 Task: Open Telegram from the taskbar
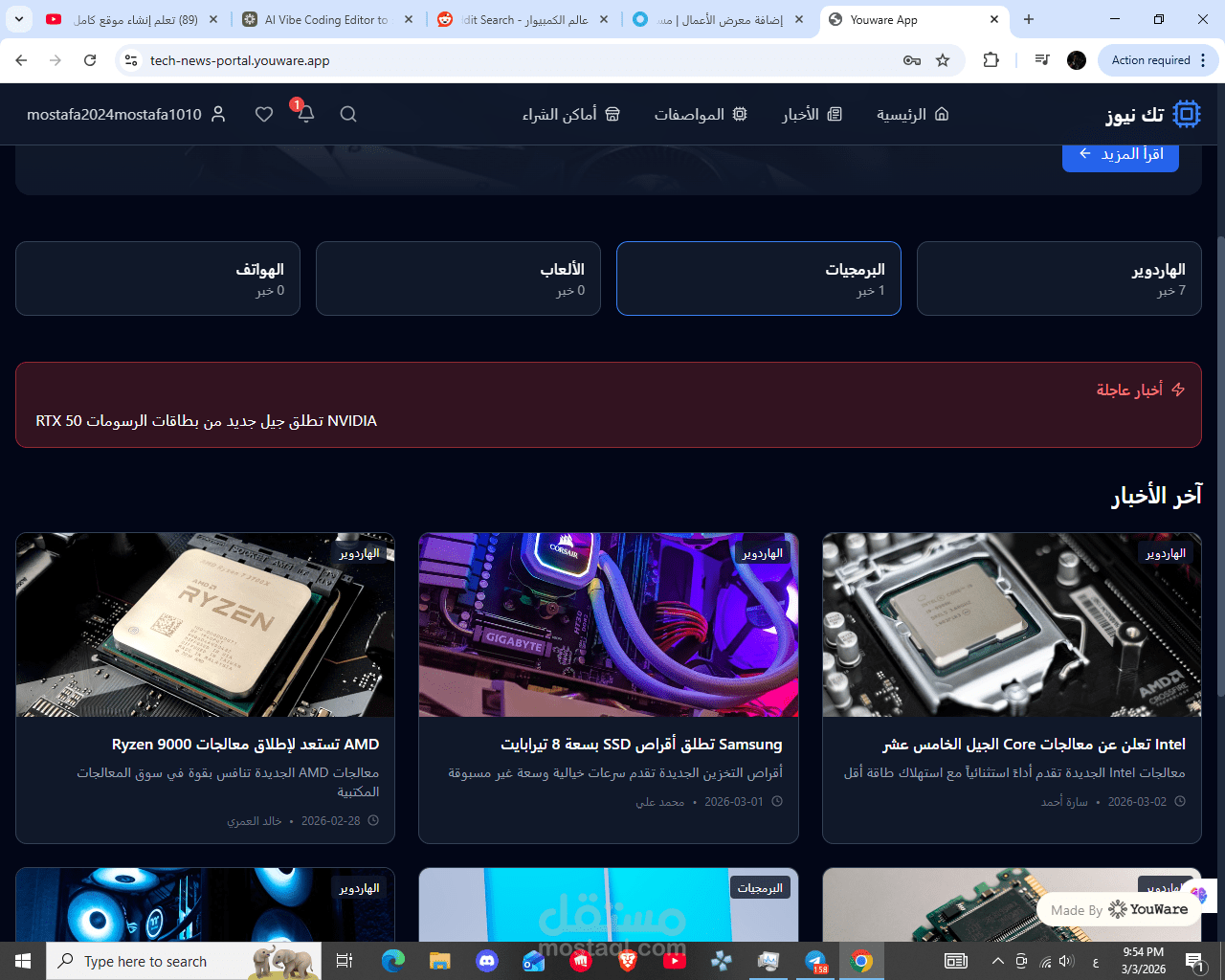click(x=815, y=961)
